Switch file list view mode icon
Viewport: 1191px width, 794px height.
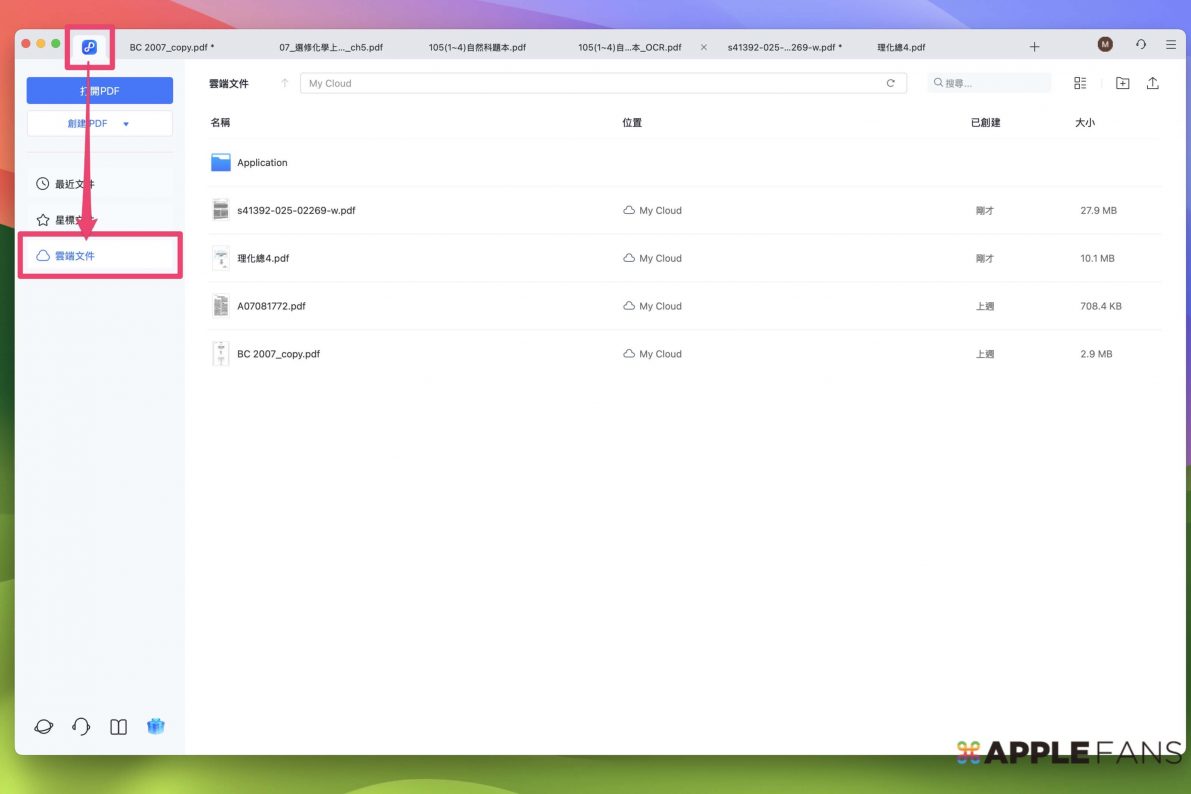coord(1080,84)
